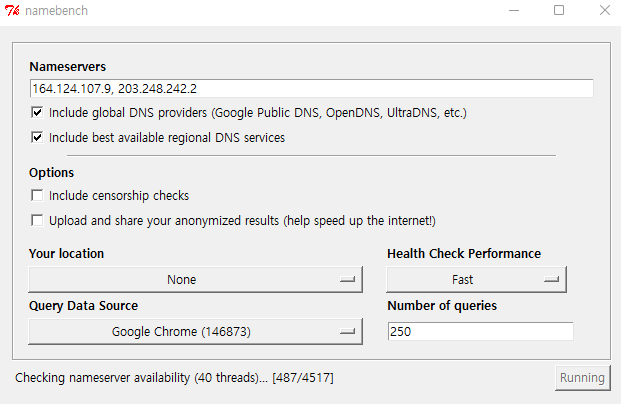This screenshot has height=404, width=621.
Task: Minimize the namebench window
Action: point(514,11)
